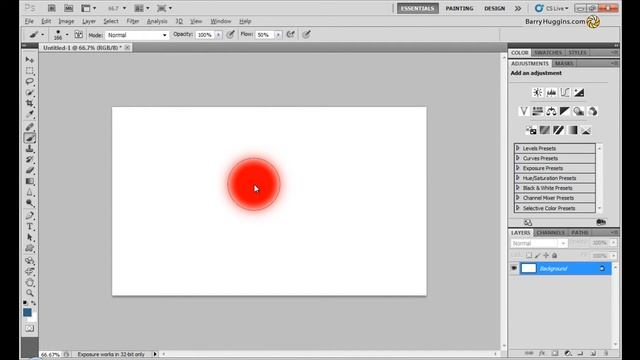Select the History Brush tool
640x360 pixels.
tap(29, 160)
